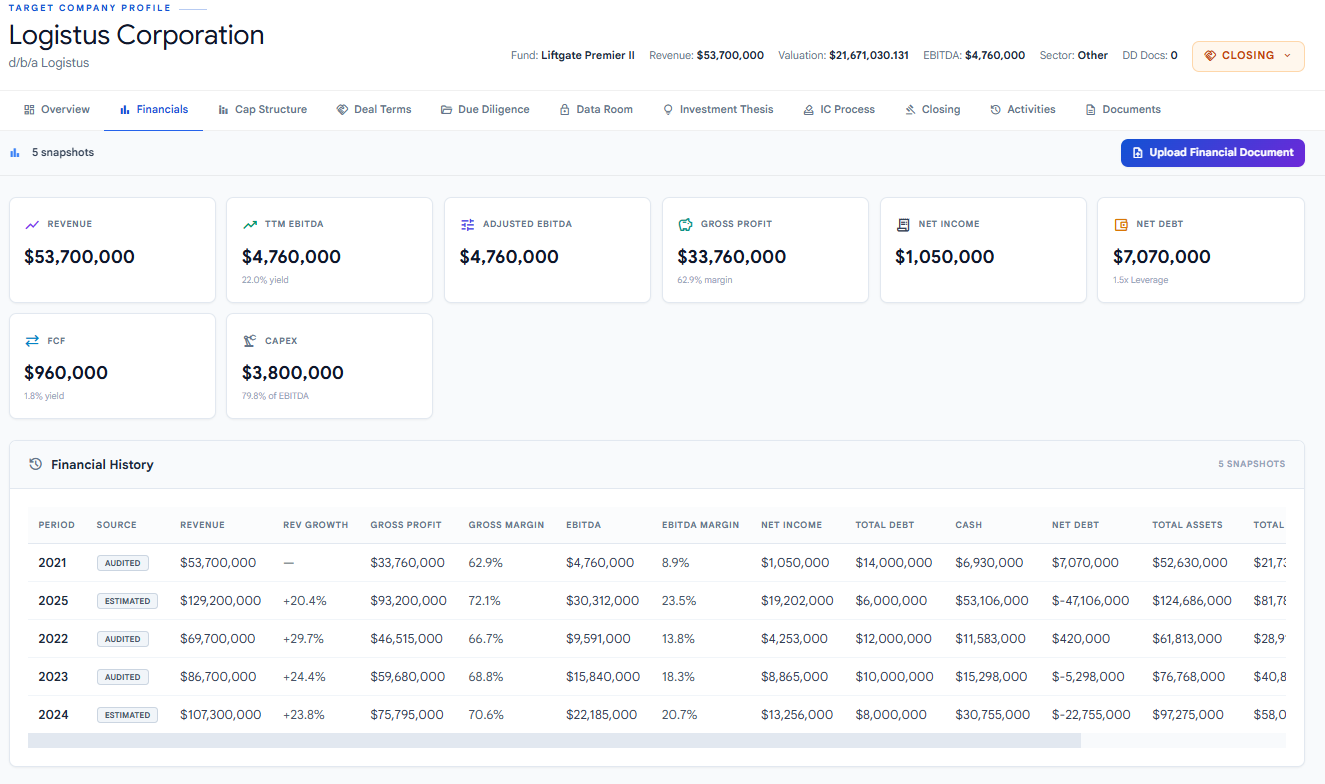Switch to the Documents tab
Screen dimensions: 1325x784
tap(1123, 110)
